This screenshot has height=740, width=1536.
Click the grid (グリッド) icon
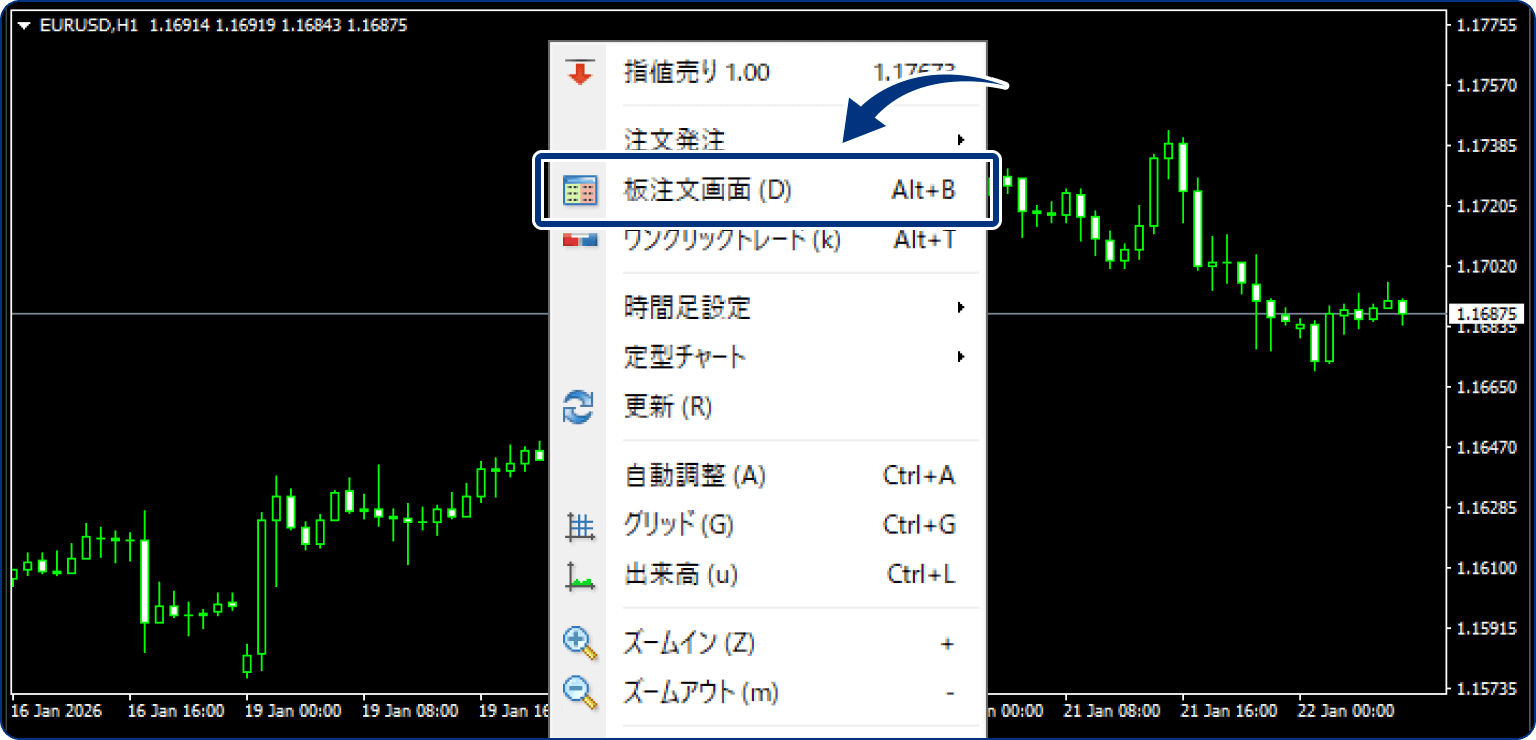coord(580,524)
